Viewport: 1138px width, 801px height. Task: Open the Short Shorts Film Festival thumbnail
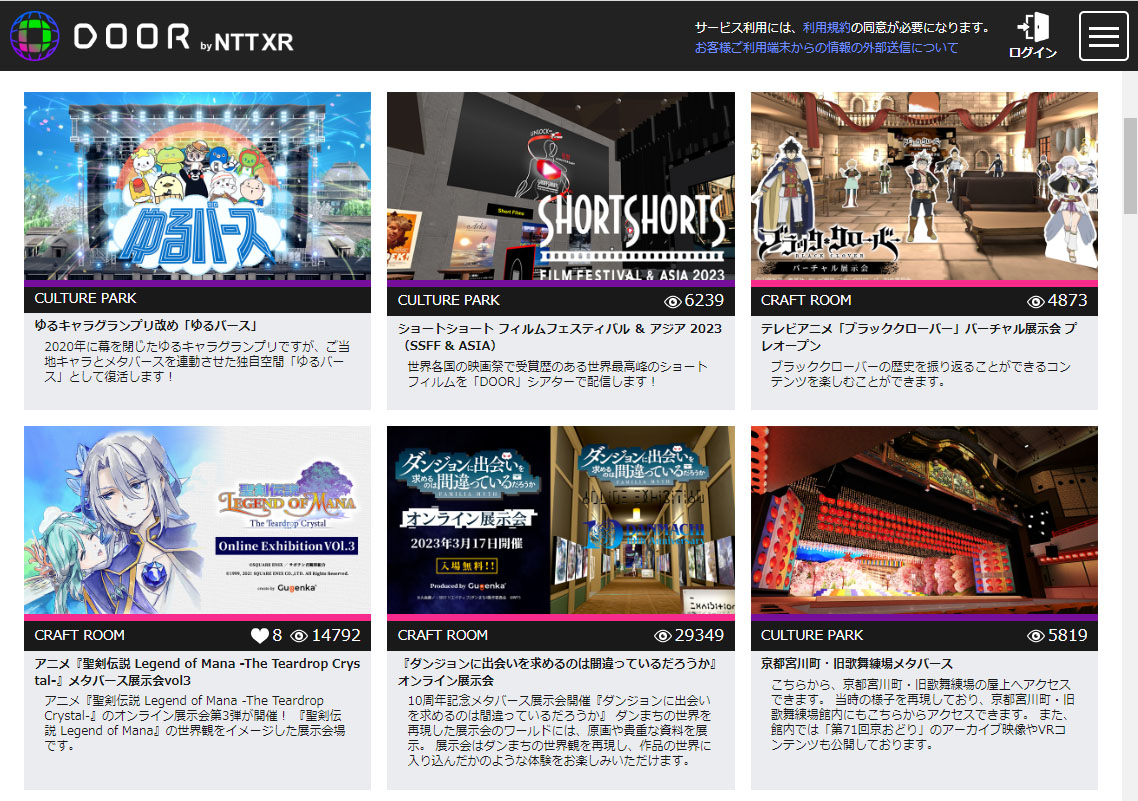pos(560,187)
